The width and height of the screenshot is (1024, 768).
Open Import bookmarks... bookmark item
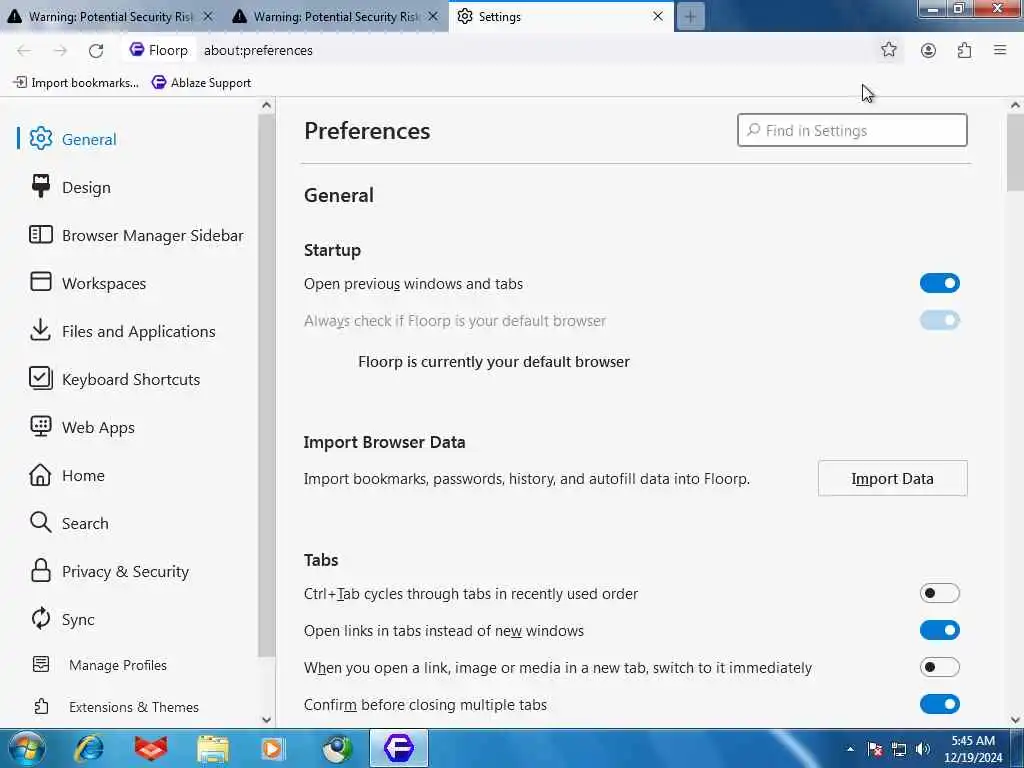pyautogui.click(x=76, y=82)
